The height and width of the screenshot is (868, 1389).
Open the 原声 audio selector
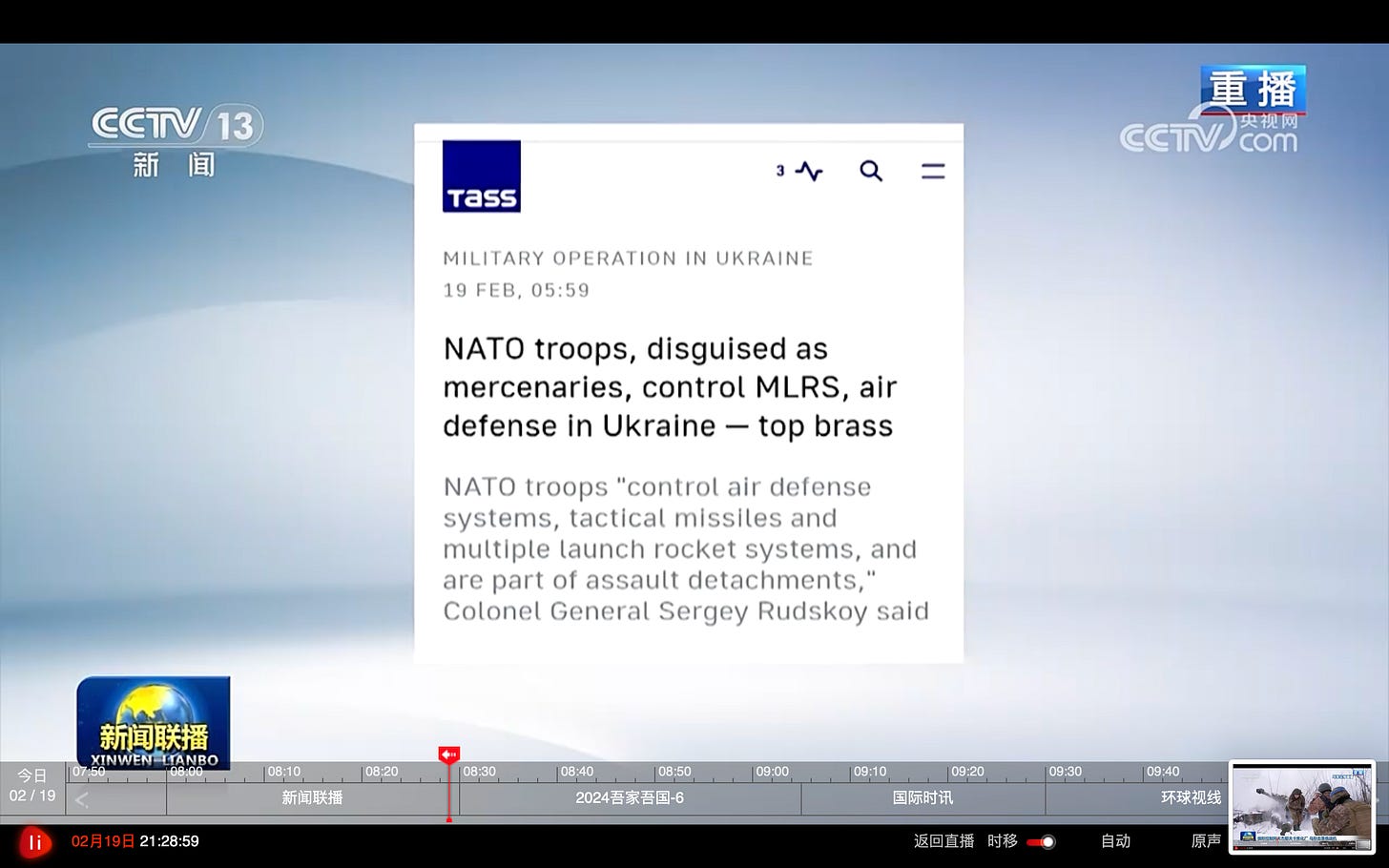tap(1206, 841)
